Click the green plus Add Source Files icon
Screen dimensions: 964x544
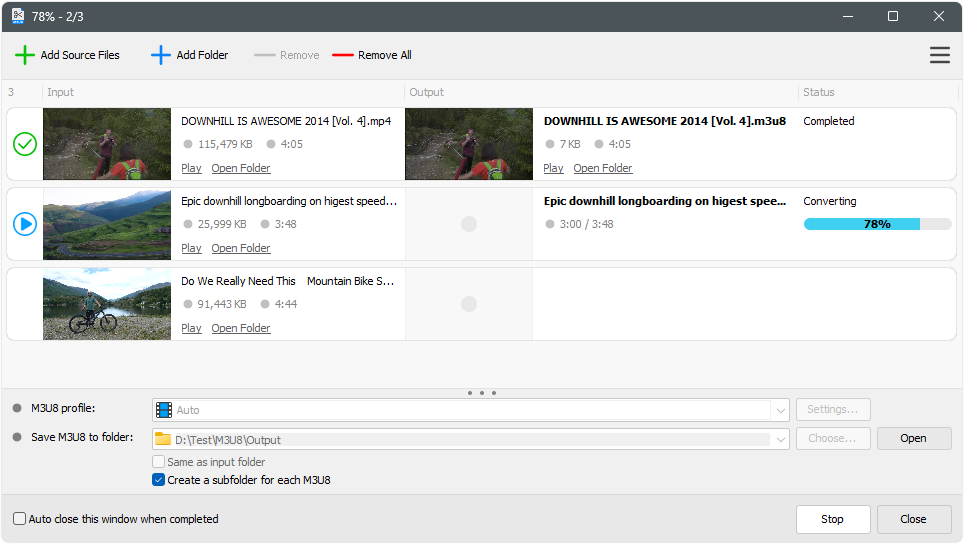tap(25, 55)
